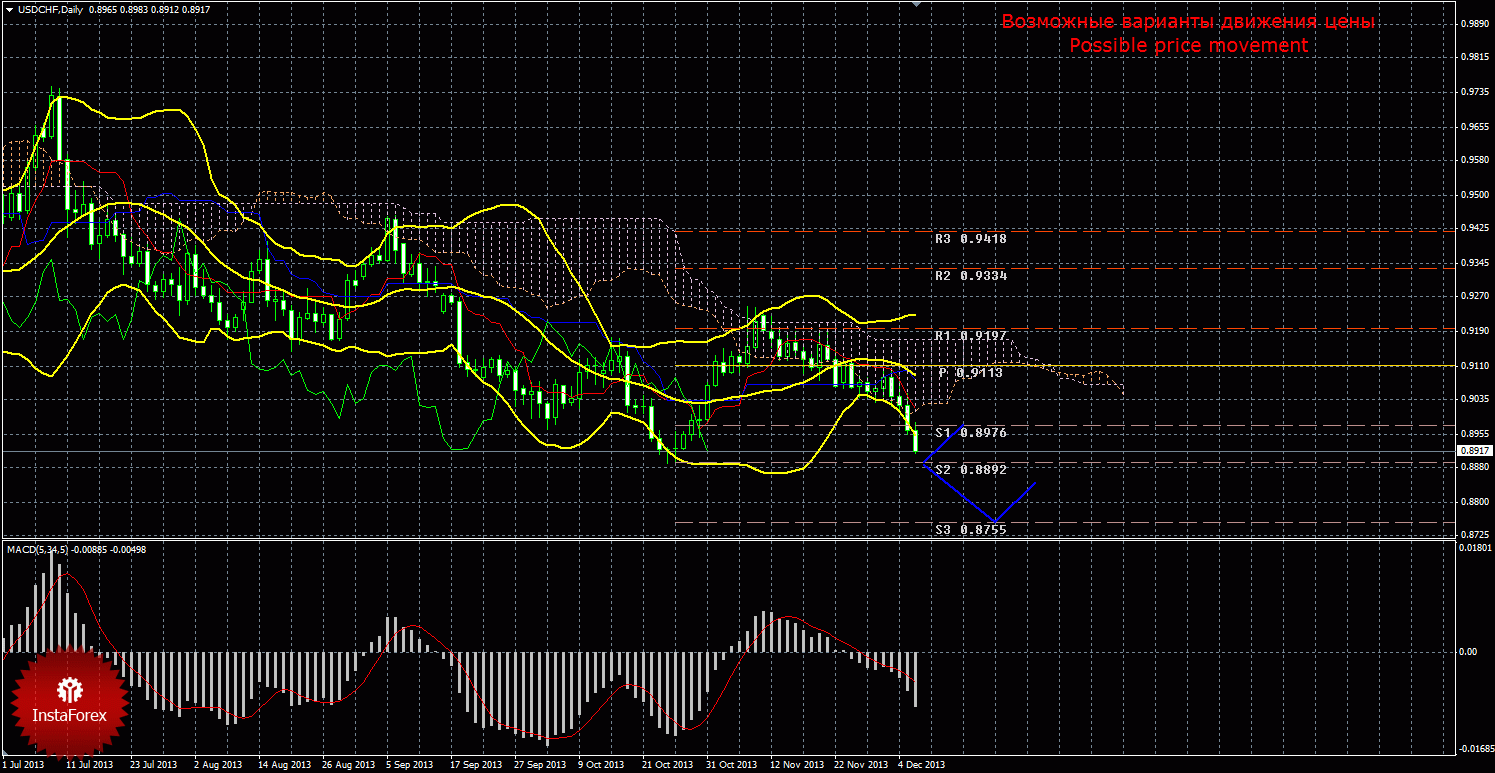Click the last white candlestick at the current price

[915, 440]
